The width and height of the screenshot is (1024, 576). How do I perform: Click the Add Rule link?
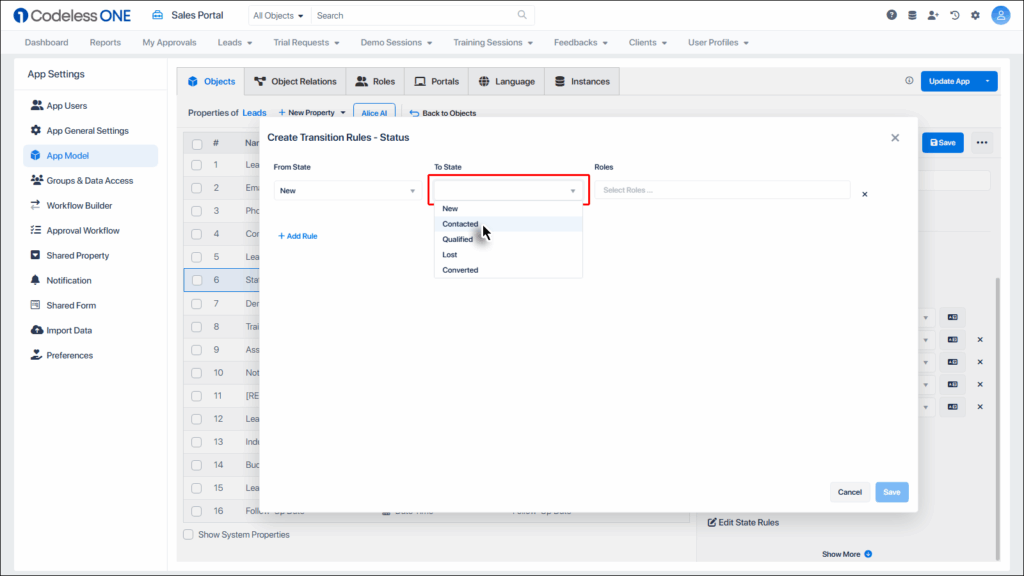click(x=299, y=235)
